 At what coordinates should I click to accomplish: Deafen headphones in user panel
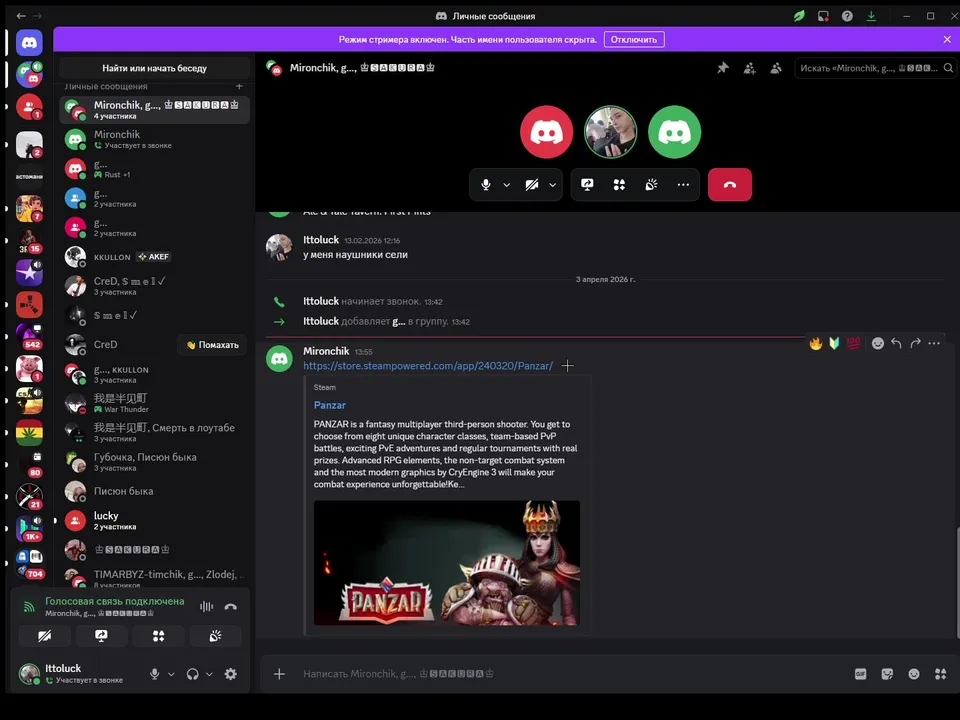[x=192, y=673]
